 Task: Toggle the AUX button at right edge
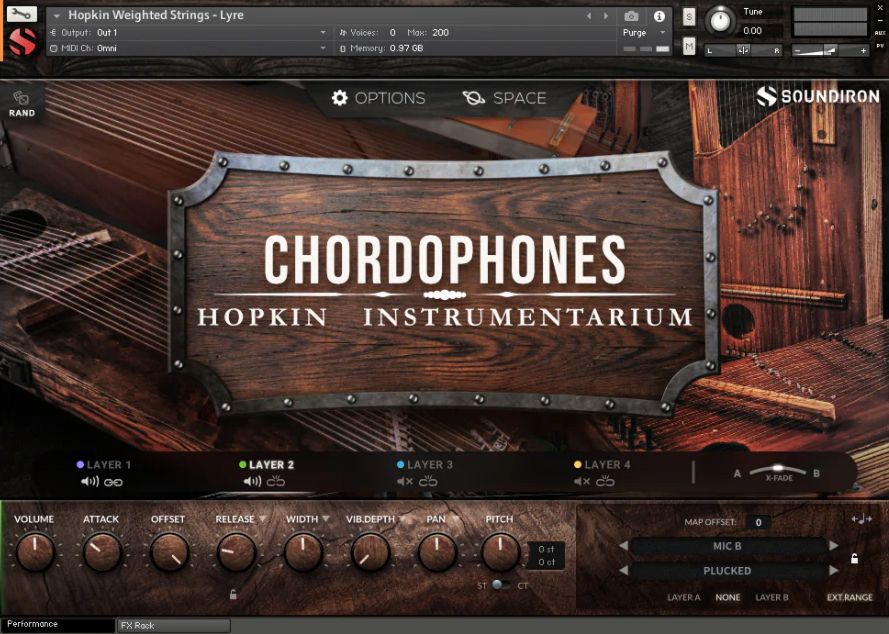point(880,33)
